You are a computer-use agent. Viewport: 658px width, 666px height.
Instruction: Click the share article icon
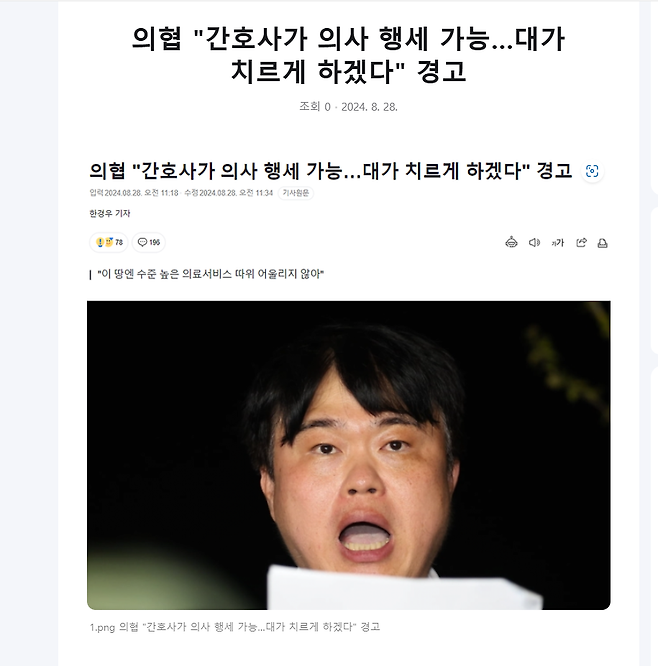(581, 243)
